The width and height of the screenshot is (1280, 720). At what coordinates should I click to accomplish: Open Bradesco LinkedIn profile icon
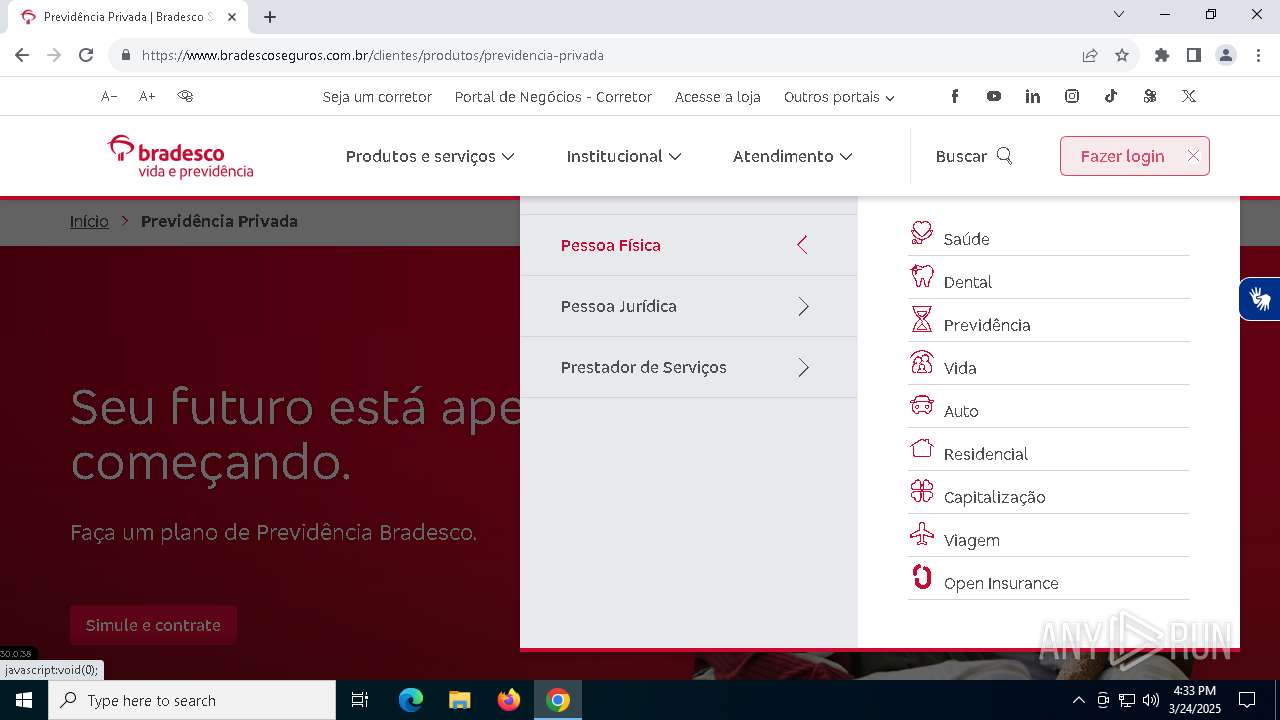1032,96
